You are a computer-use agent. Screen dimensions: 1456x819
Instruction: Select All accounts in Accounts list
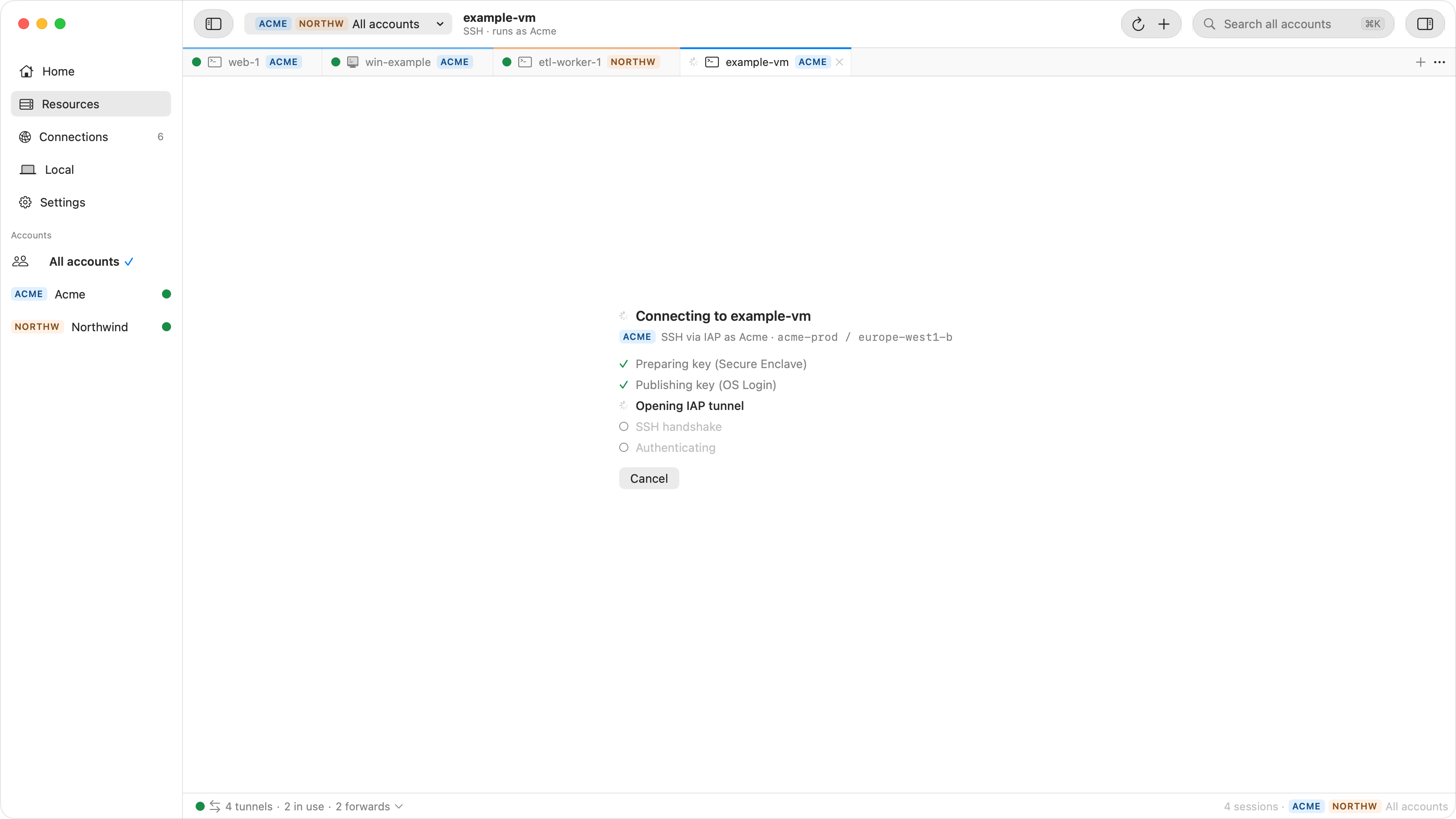(91, 262)
